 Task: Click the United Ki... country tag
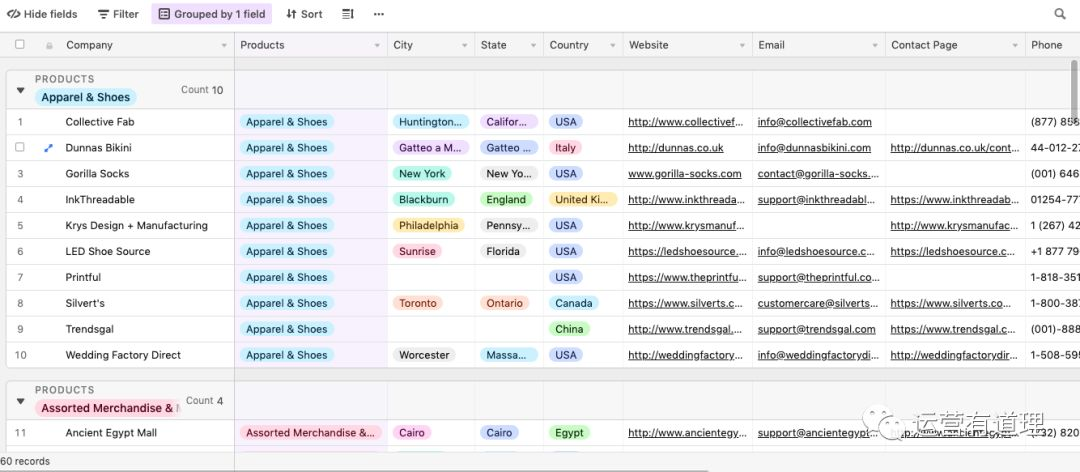(x=583, y=200)
